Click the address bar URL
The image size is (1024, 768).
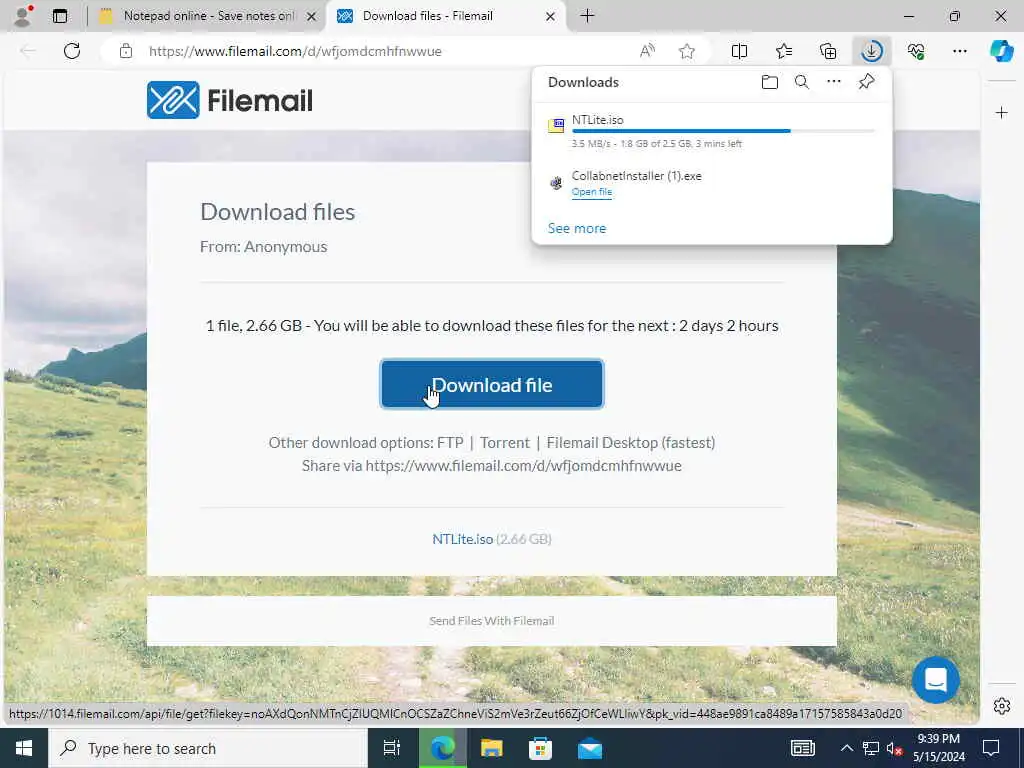(x=295, y=51)
